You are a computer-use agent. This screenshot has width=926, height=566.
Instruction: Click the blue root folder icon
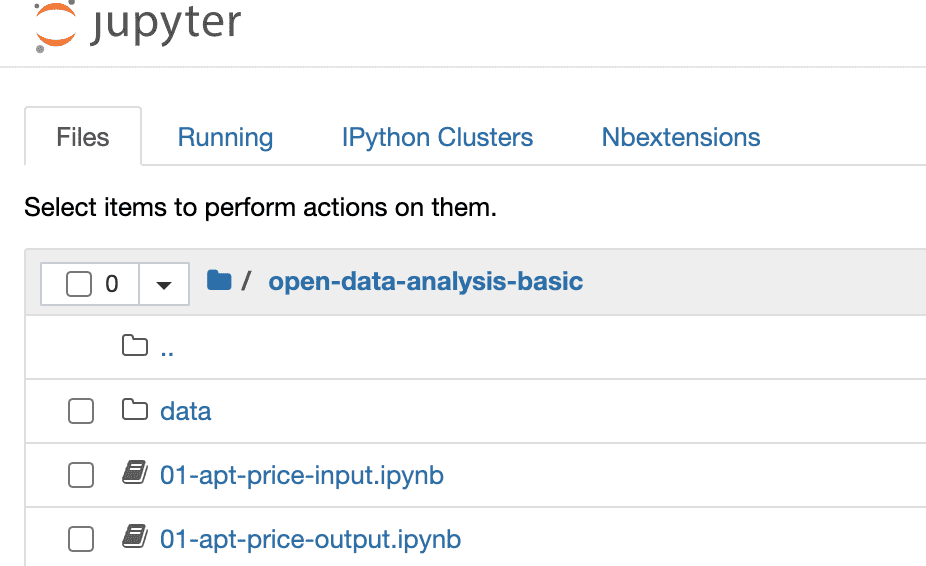[x=219, y=281]
